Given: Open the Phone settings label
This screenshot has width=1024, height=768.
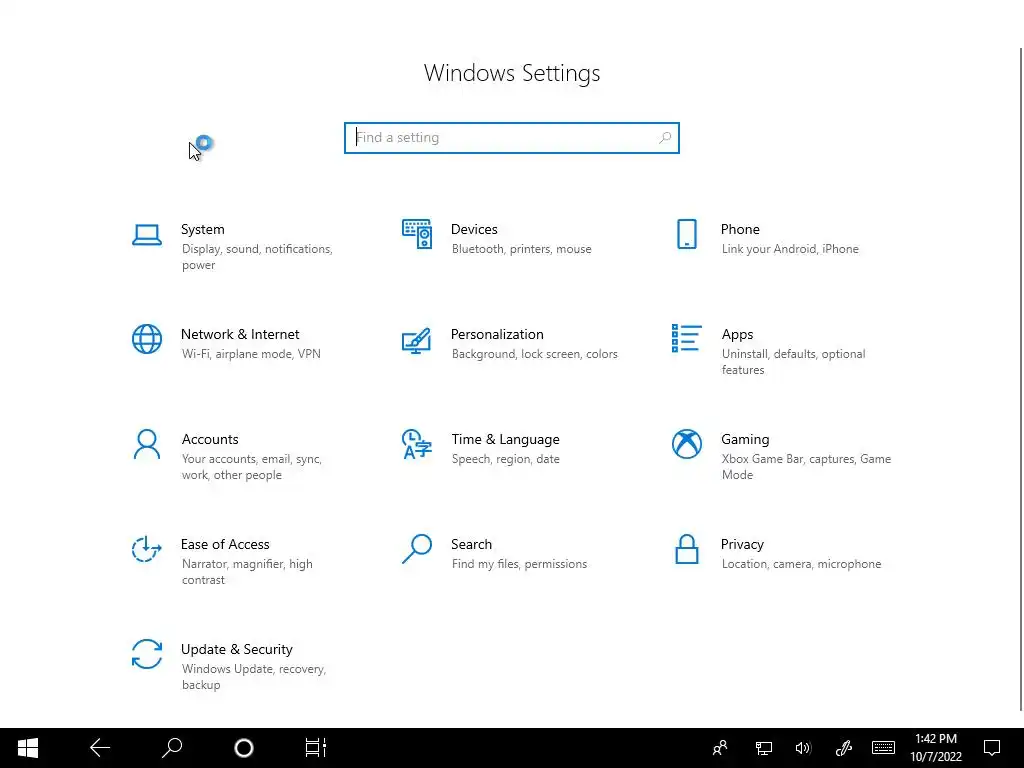Looking at the screenshot, I should pos(740,229).
